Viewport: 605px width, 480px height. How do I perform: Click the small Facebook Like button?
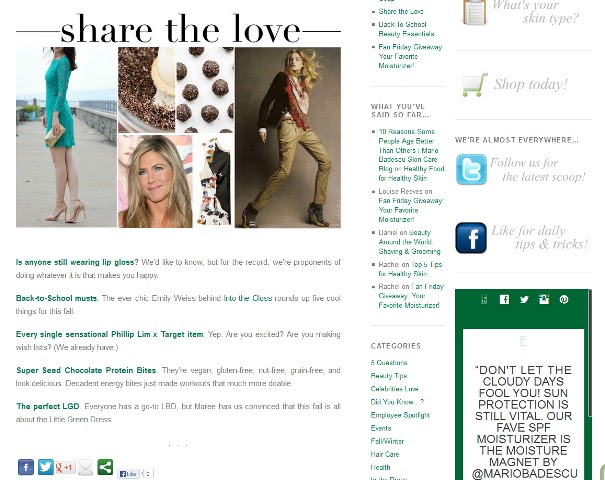128,473
